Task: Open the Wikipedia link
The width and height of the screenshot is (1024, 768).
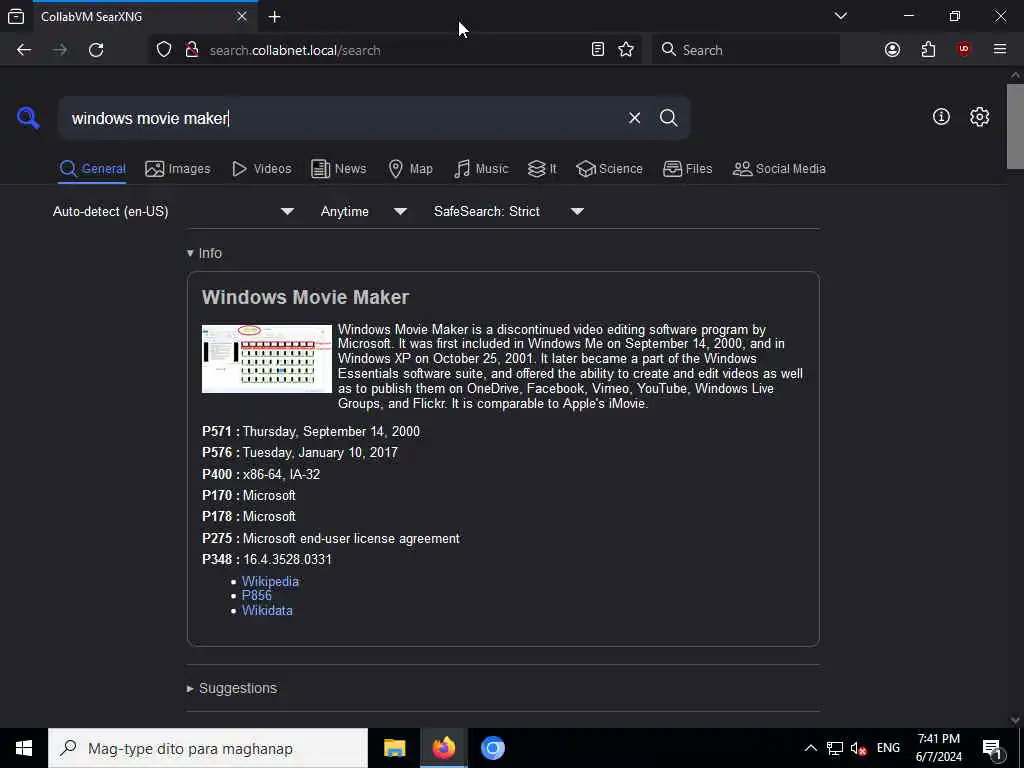Action: click(270, 581)
